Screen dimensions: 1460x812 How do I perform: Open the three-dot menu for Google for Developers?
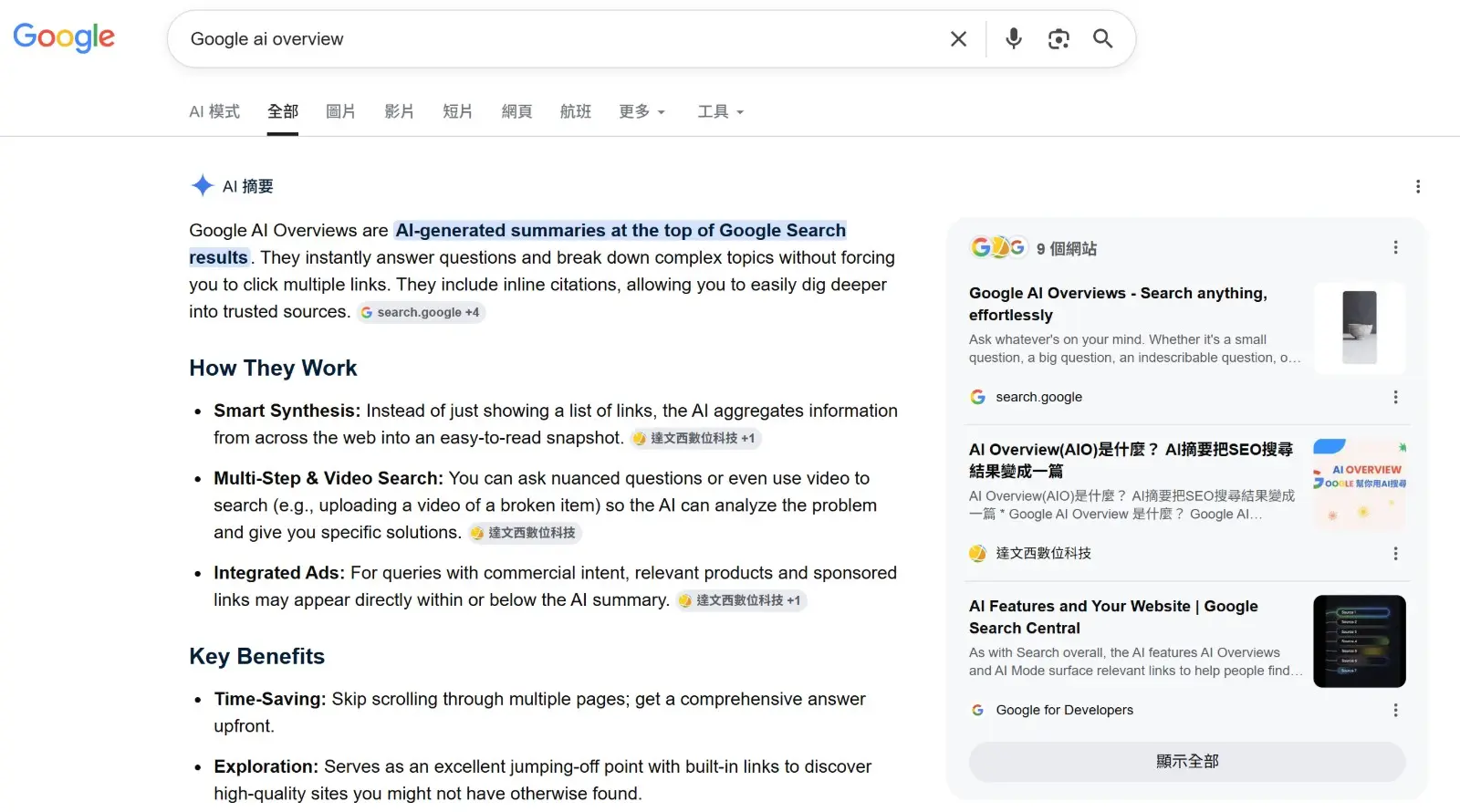point(1395,710)
